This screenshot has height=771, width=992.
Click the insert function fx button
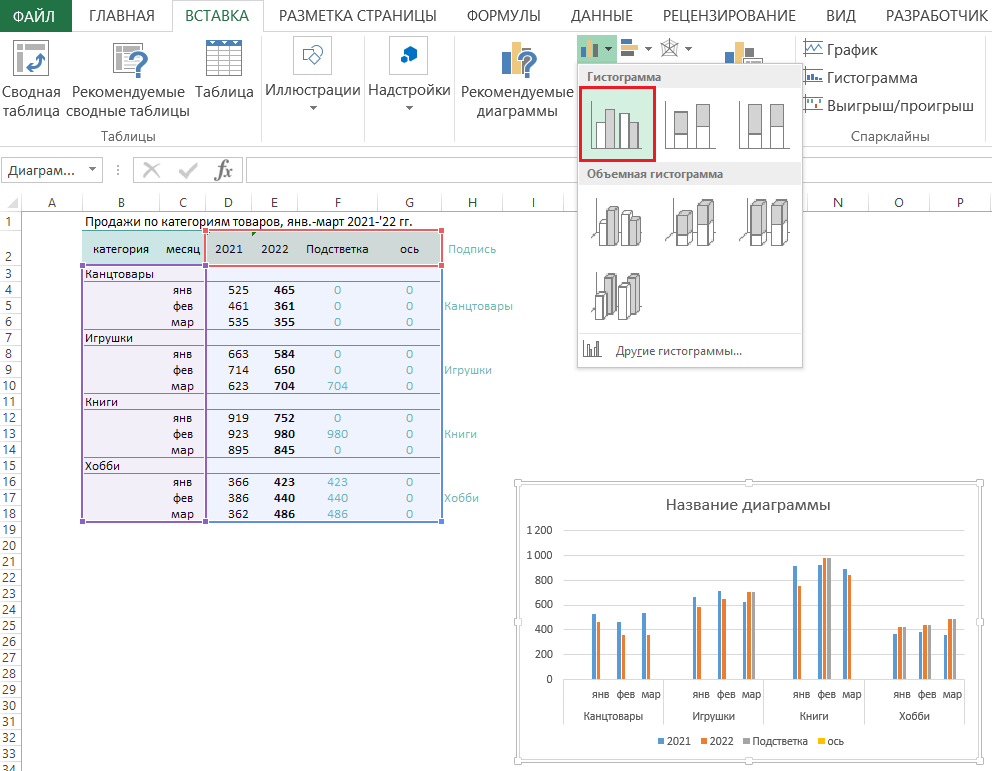225,170
